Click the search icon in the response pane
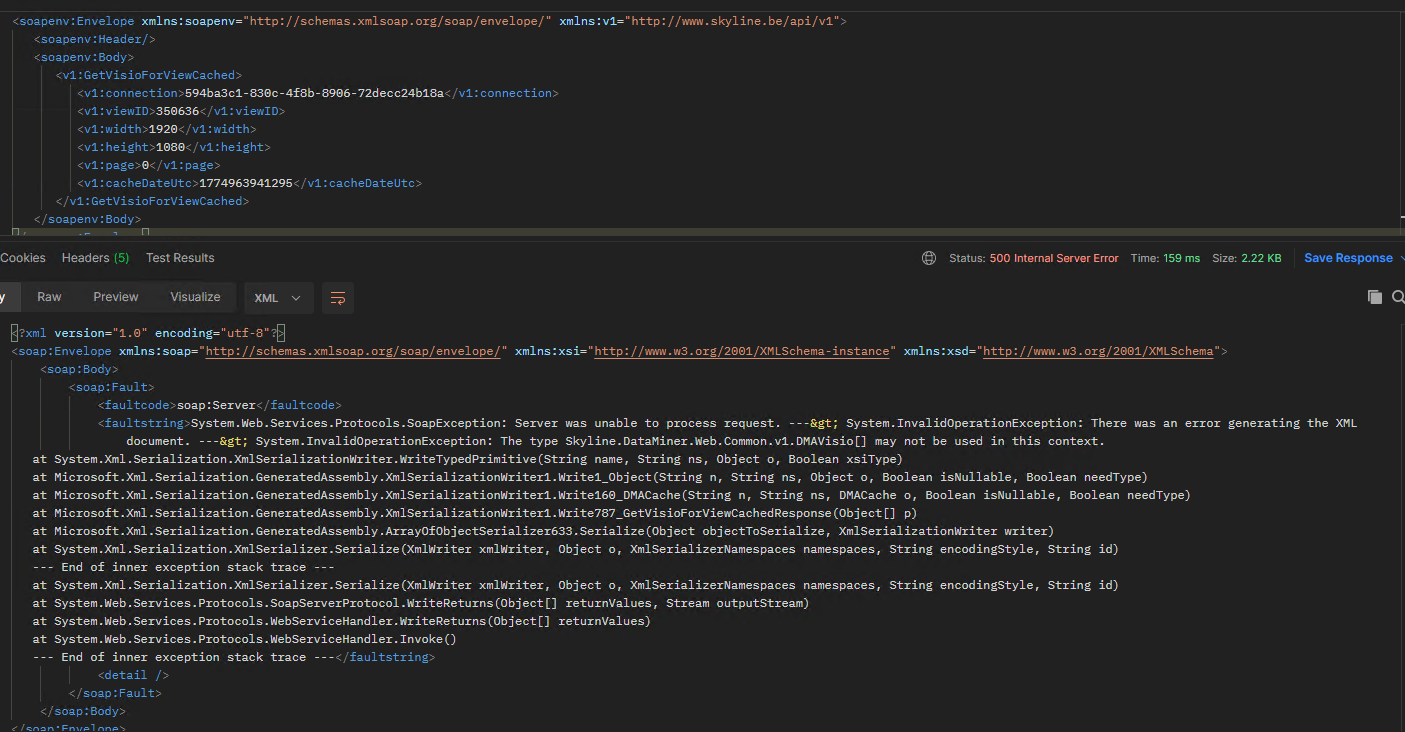Image resolution: width=1405 pixels, height=732 pixels. coord(1398,297)
